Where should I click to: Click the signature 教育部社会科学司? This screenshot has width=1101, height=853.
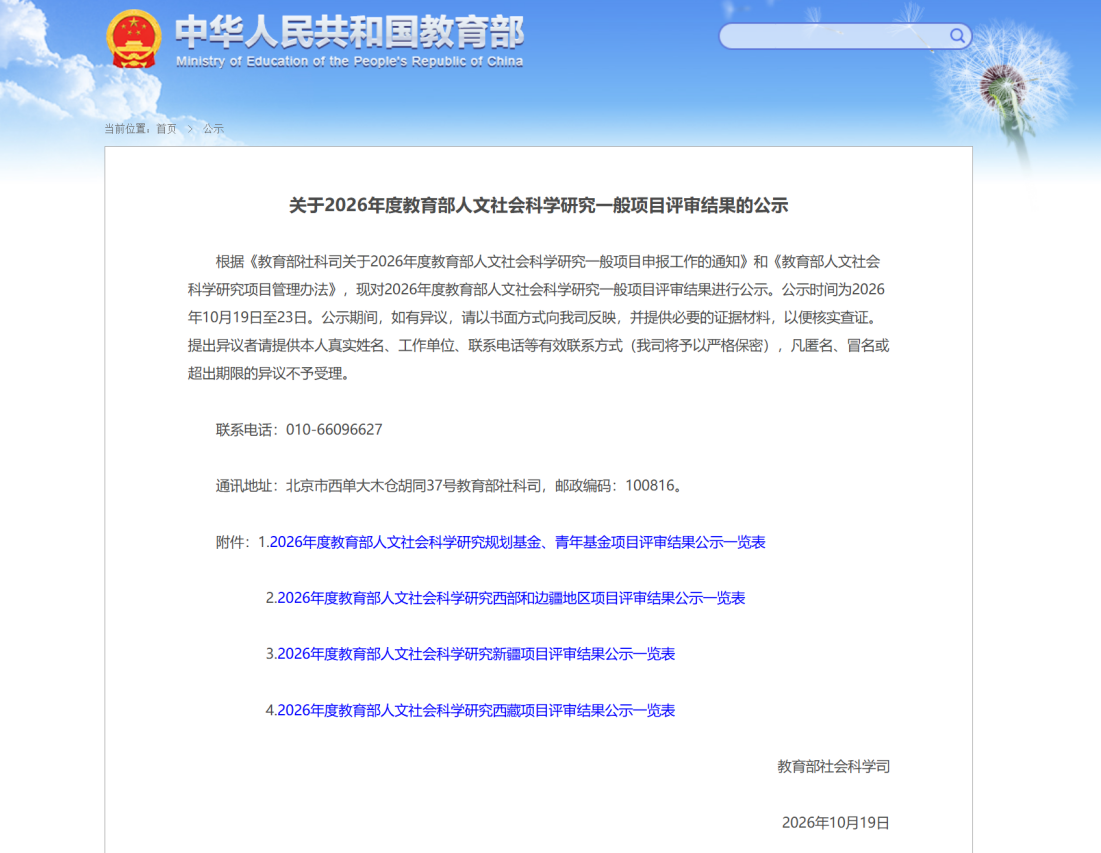click(x=833, y=767)
